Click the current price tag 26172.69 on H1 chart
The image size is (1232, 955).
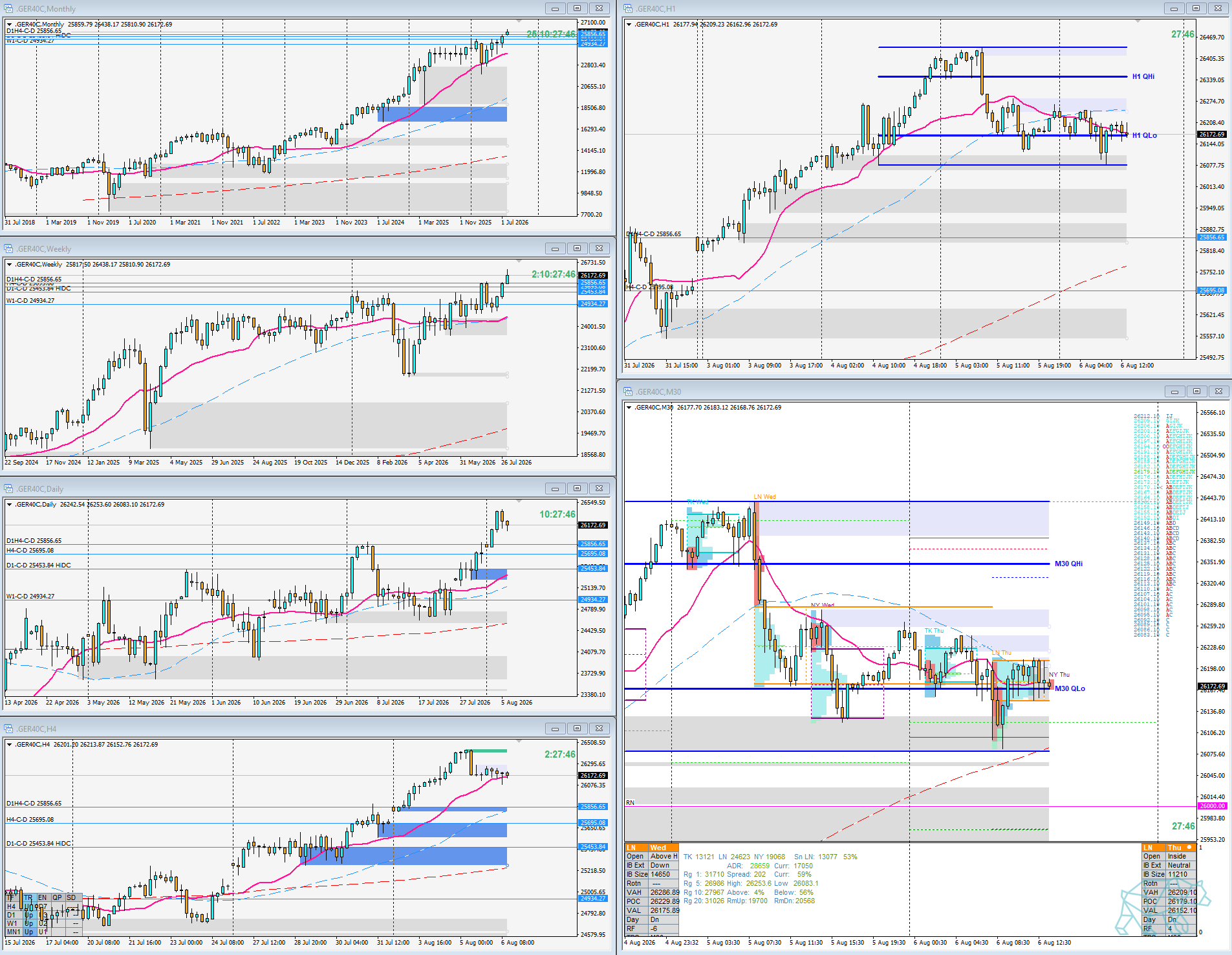click(1212, 135)
